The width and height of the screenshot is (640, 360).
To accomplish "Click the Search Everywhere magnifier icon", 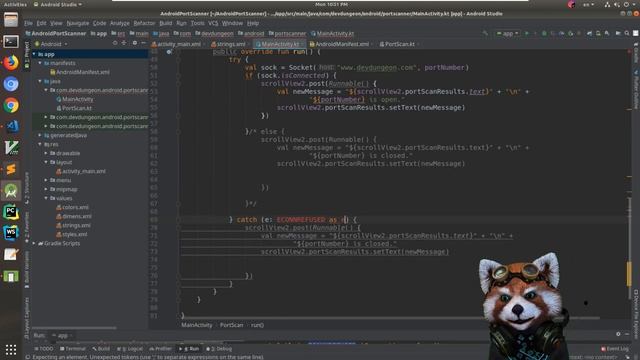I will point(627,33).
